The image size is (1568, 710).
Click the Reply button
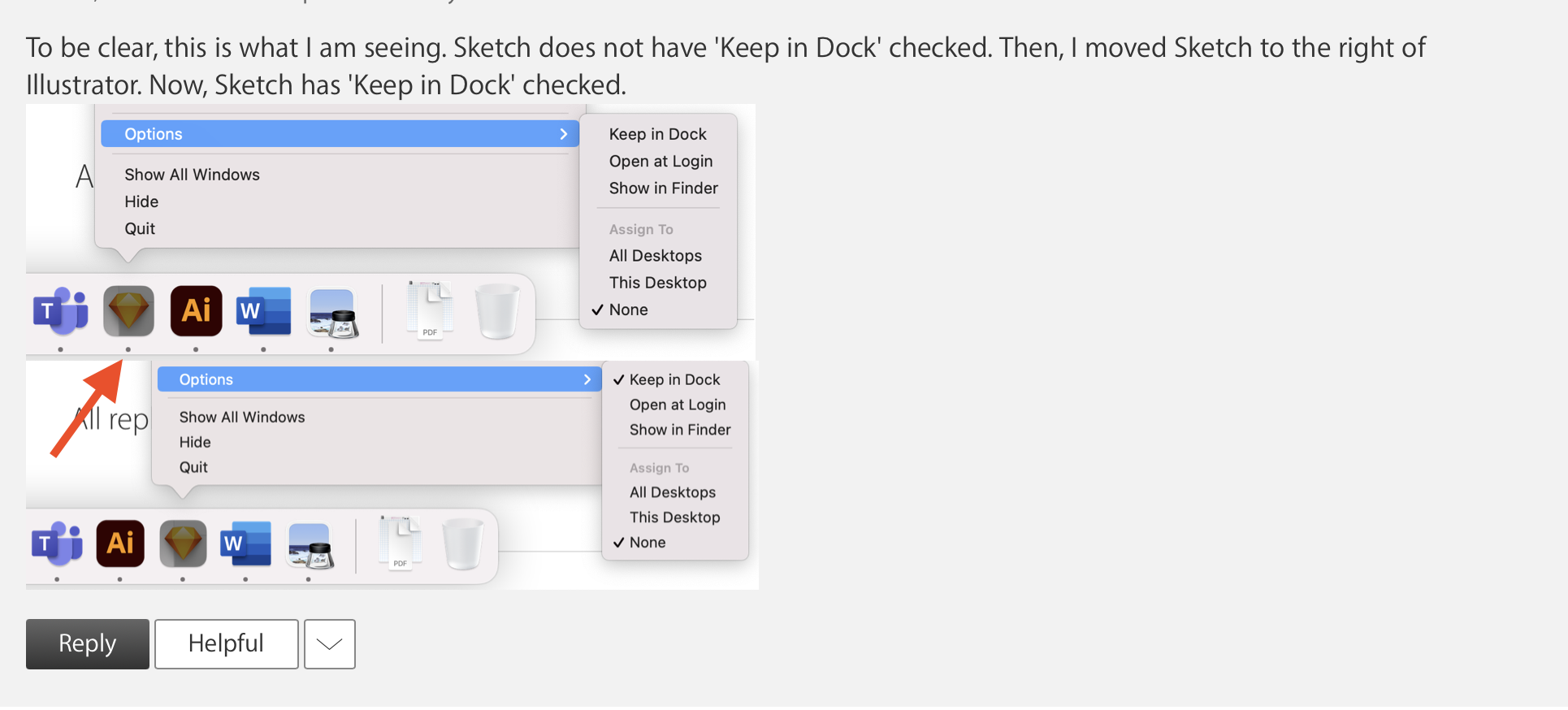(88, 644)
